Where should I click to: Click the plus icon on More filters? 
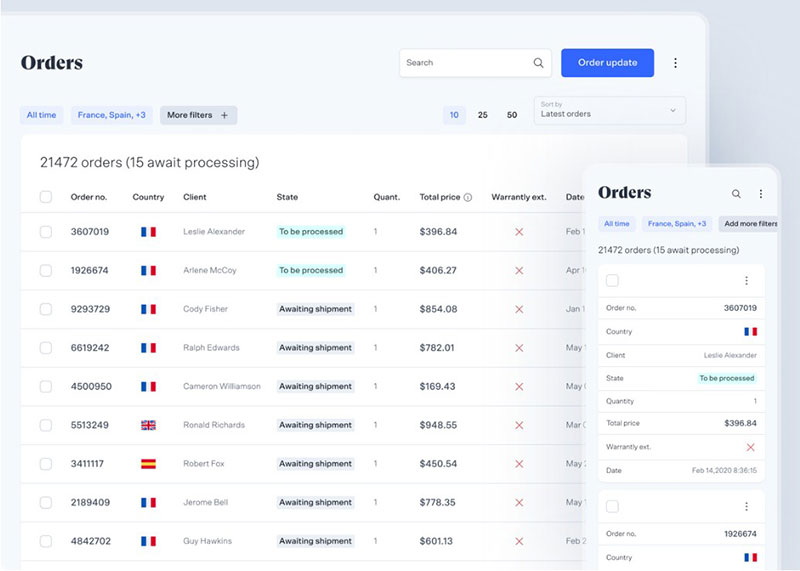click(x=224, y=115)
